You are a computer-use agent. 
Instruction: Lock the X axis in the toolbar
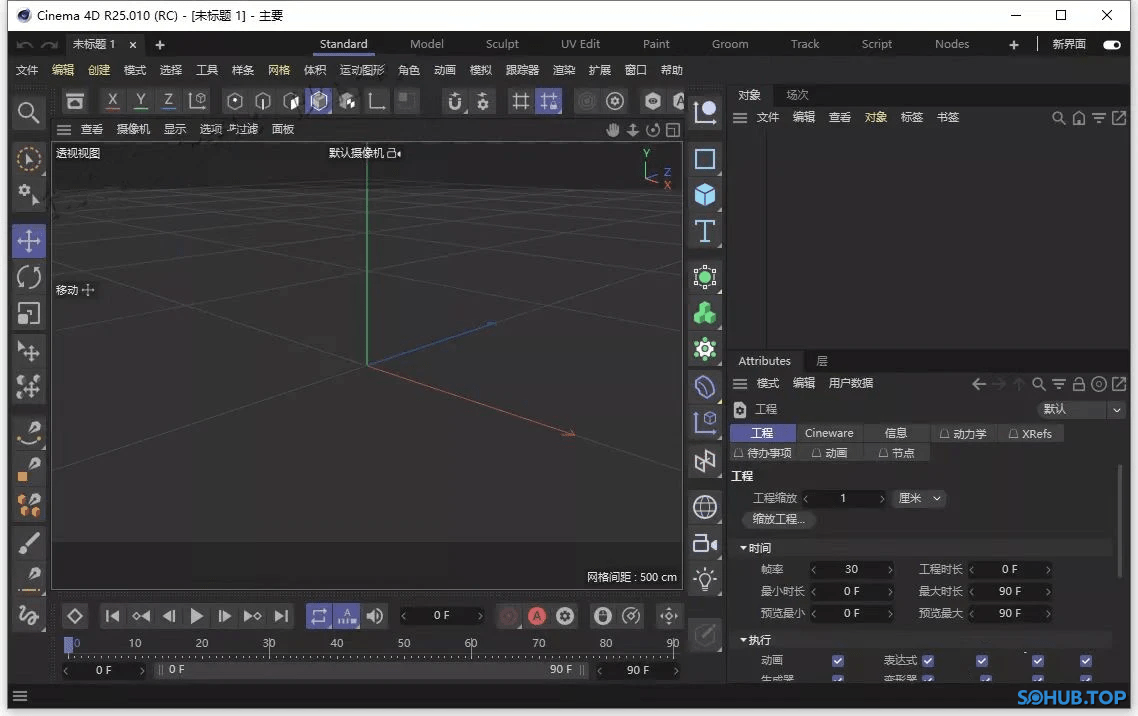click(111, 100)
